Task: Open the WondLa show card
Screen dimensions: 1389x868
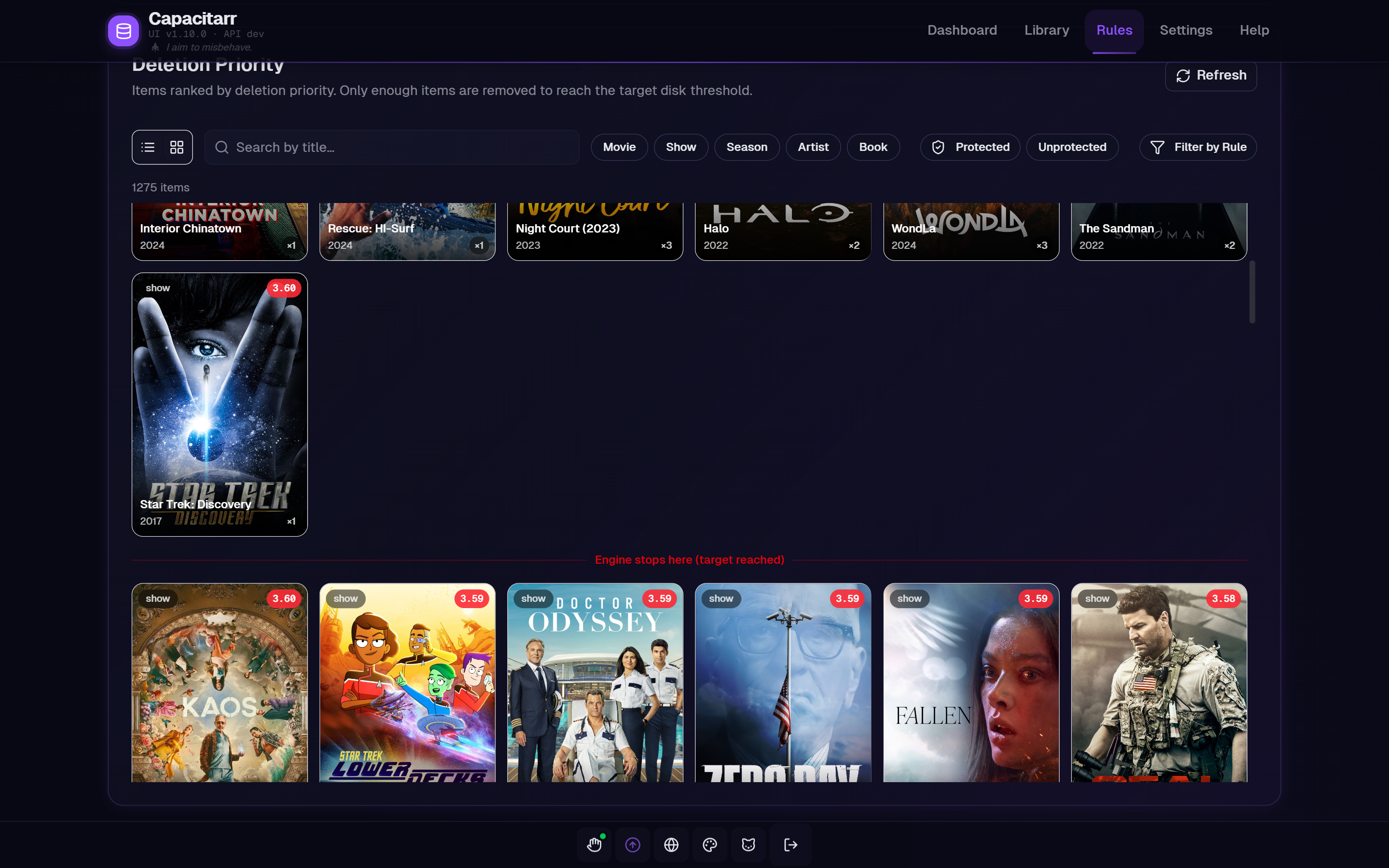Action: coord(971,231)
